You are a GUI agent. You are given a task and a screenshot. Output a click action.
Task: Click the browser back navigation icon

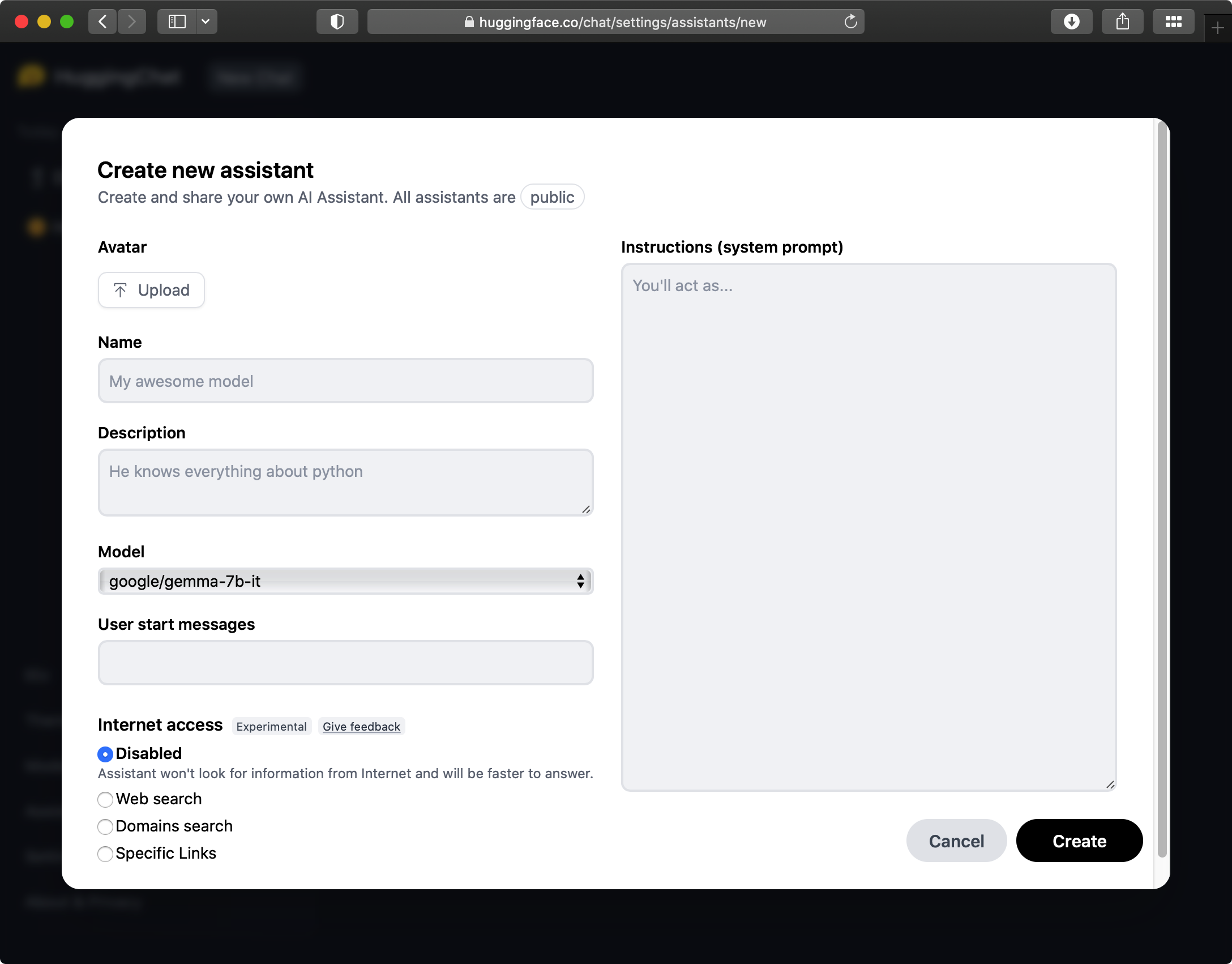105,20
